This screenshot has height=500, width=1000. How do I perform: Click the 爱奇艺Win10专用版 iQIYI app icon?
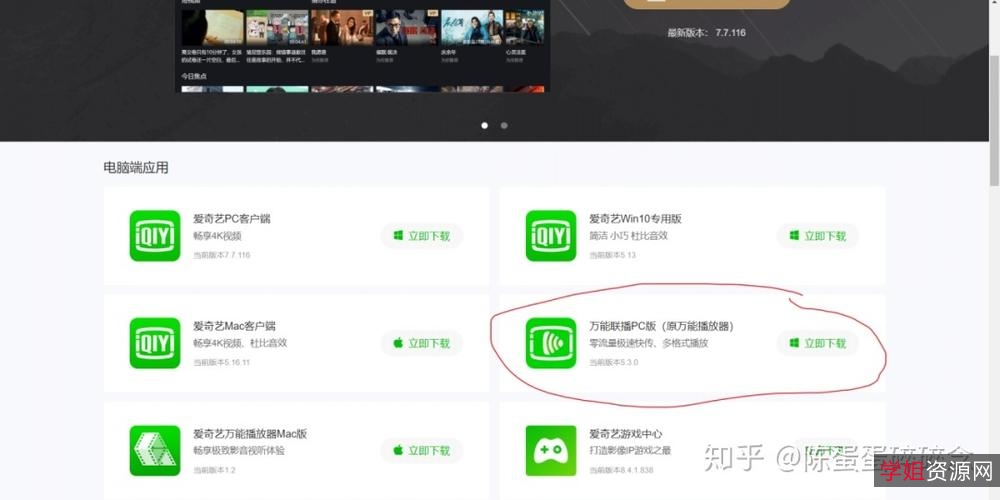pyautogui.click(x=551, y=236)
